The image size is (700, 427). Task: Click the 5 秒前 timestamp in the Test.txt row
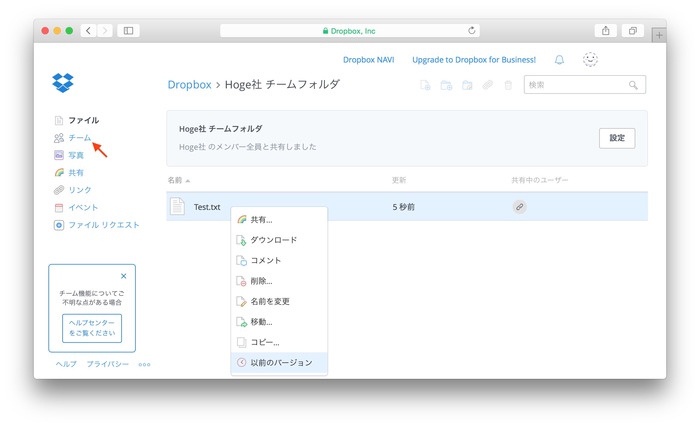(x=404, y=207)
